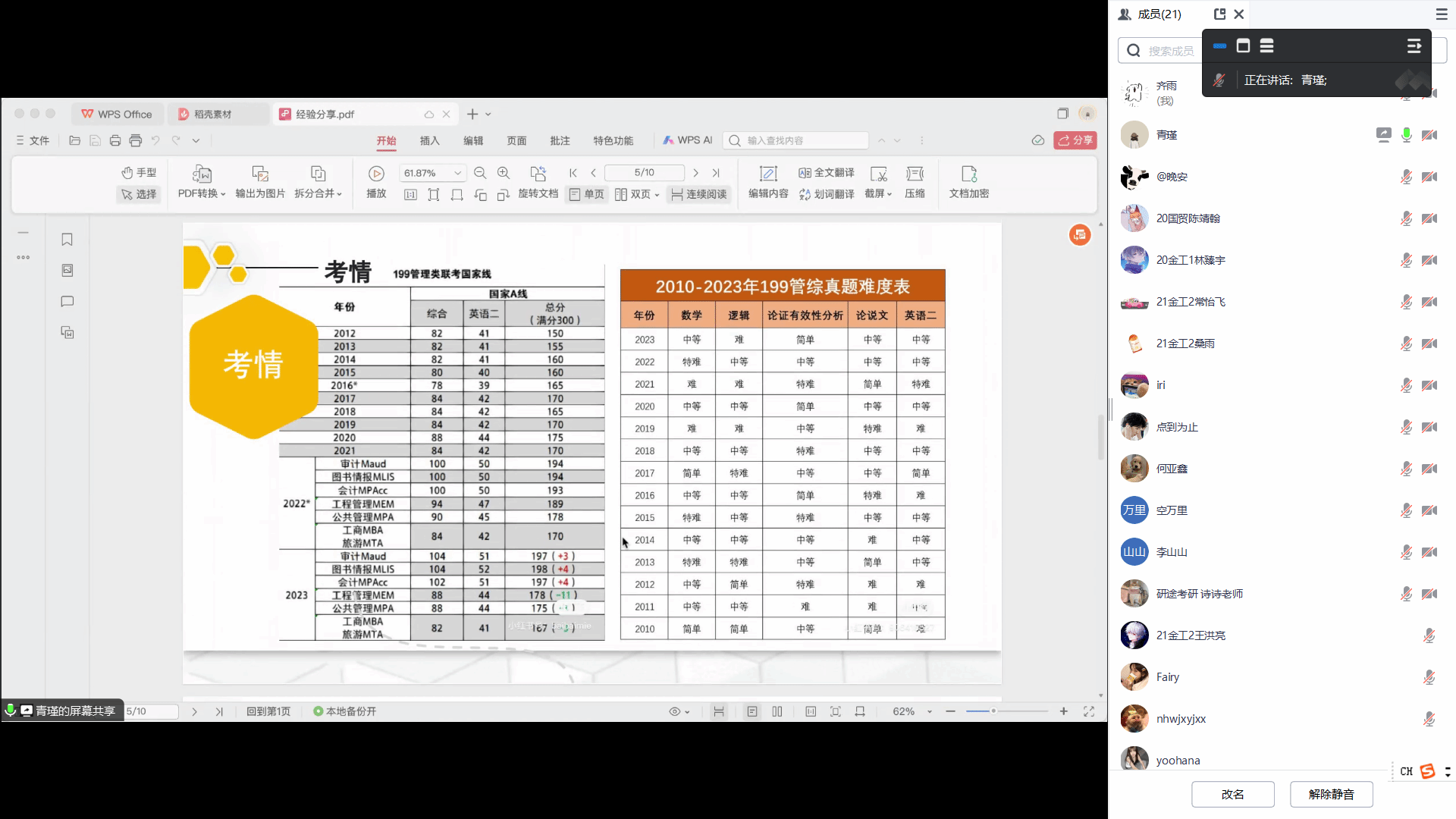Toggle single page view mode
Screen dimensions: 1456x819
[x=587, y=194]
